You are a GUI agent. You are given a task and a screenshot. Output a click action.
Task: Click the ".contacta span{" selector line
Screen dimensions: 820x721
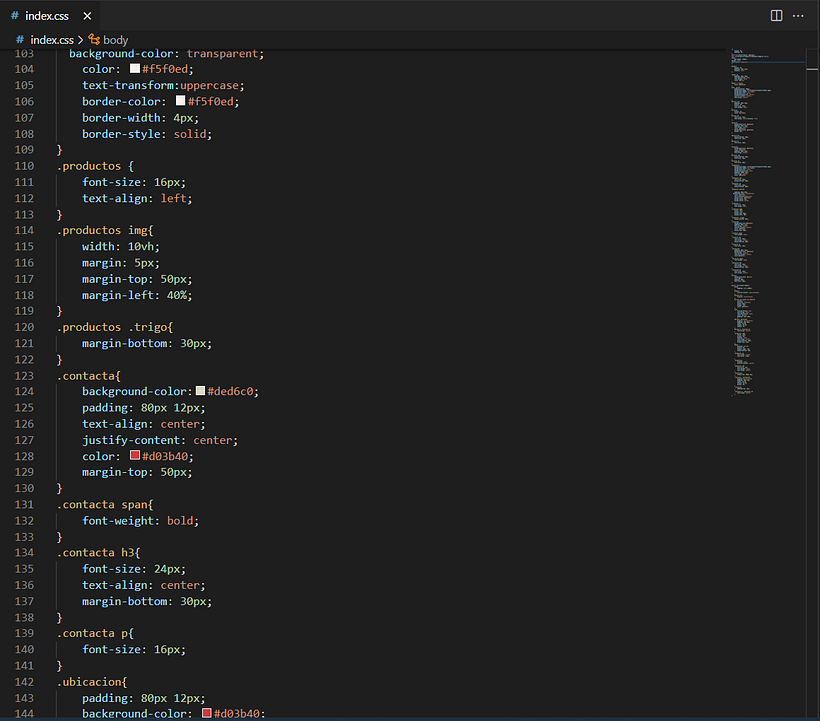point(105,505)
